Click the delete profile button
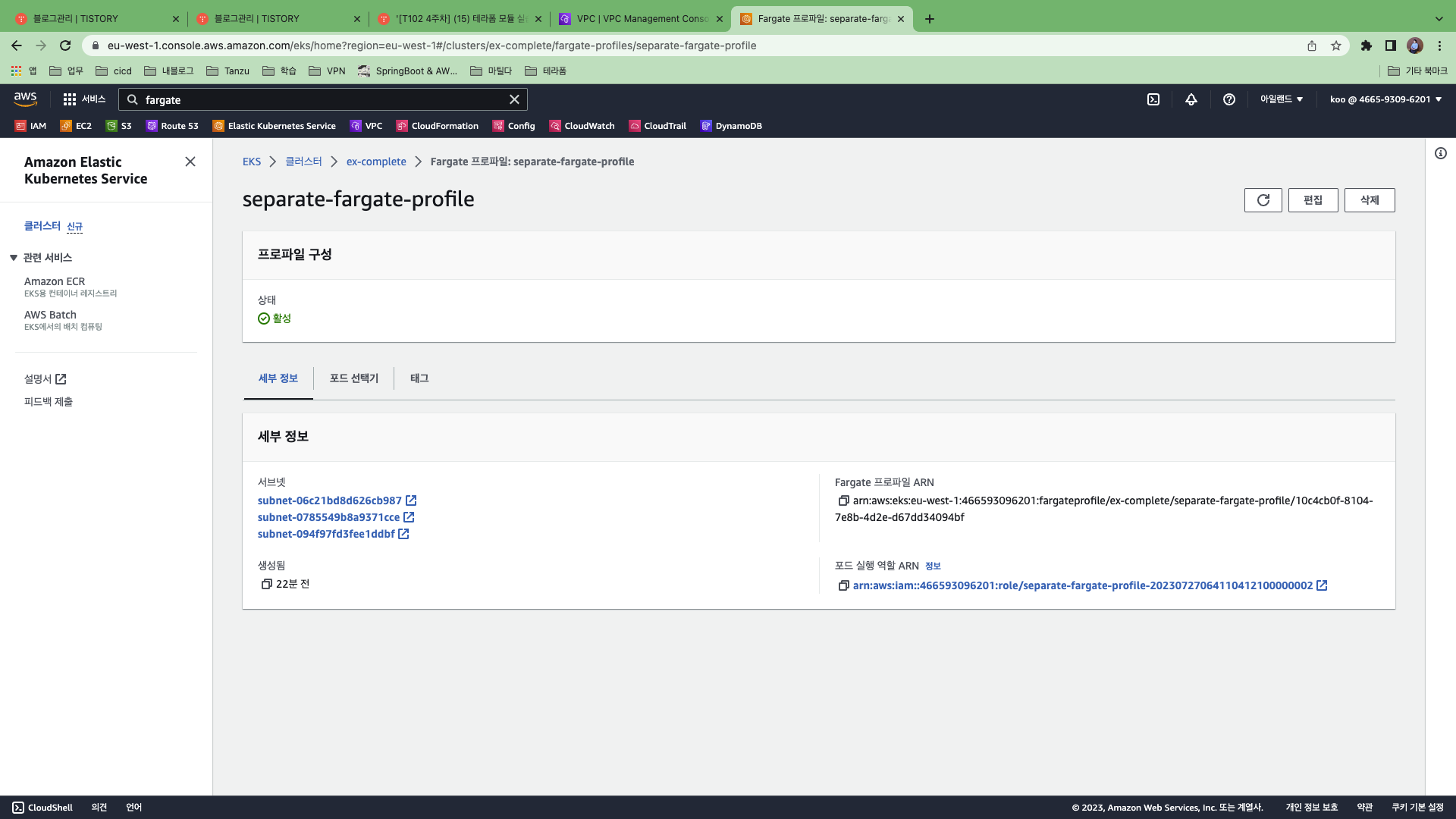Image resolution: width=1456 pixels, height=819 pixels. point(1369,200)
